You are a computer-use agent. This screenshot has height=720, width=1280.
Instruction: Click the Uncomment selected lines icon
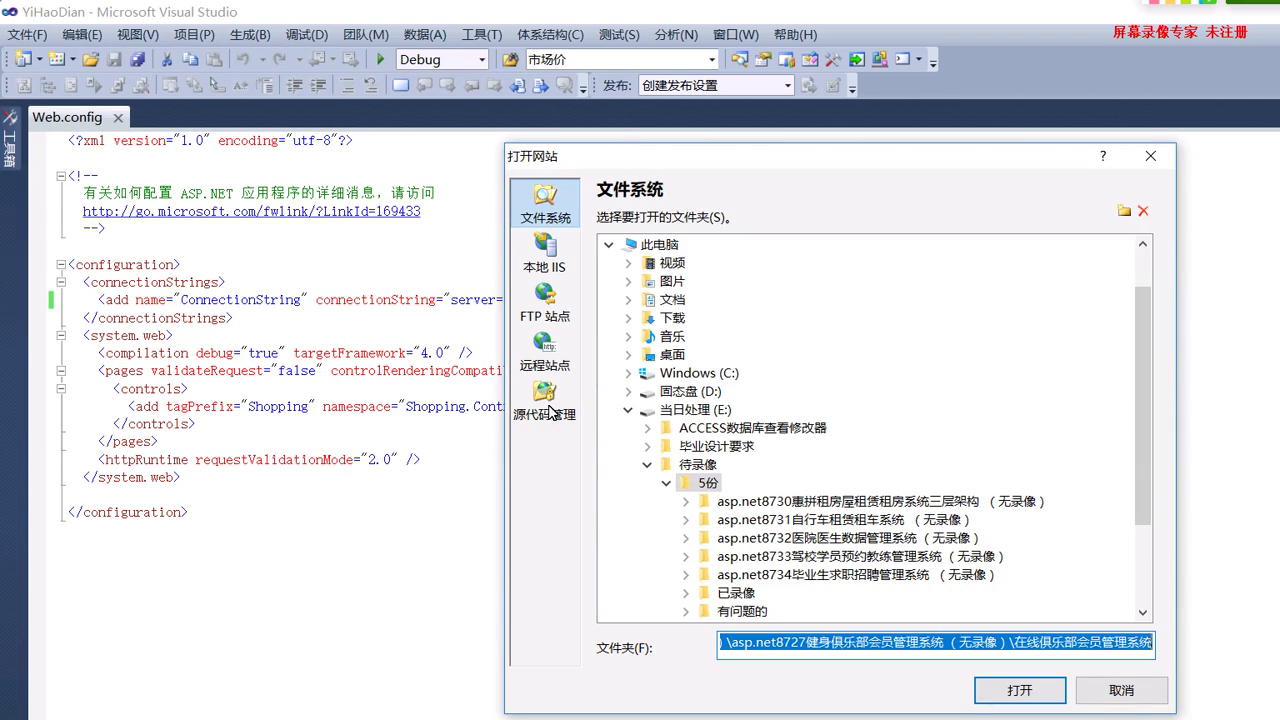click(x=370, y=85)
